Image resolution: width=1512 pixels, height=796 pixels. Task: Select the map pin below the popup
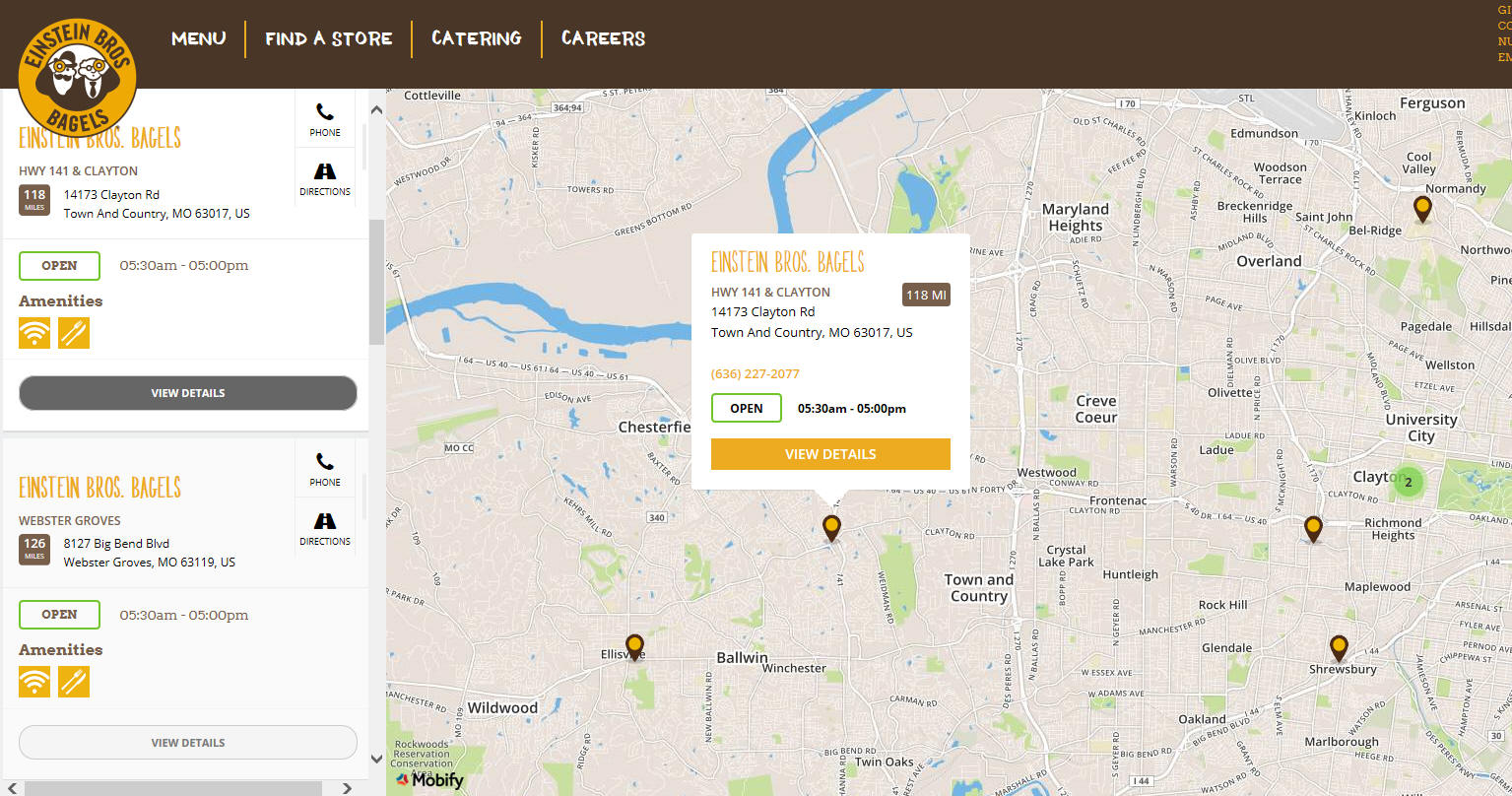832,528
